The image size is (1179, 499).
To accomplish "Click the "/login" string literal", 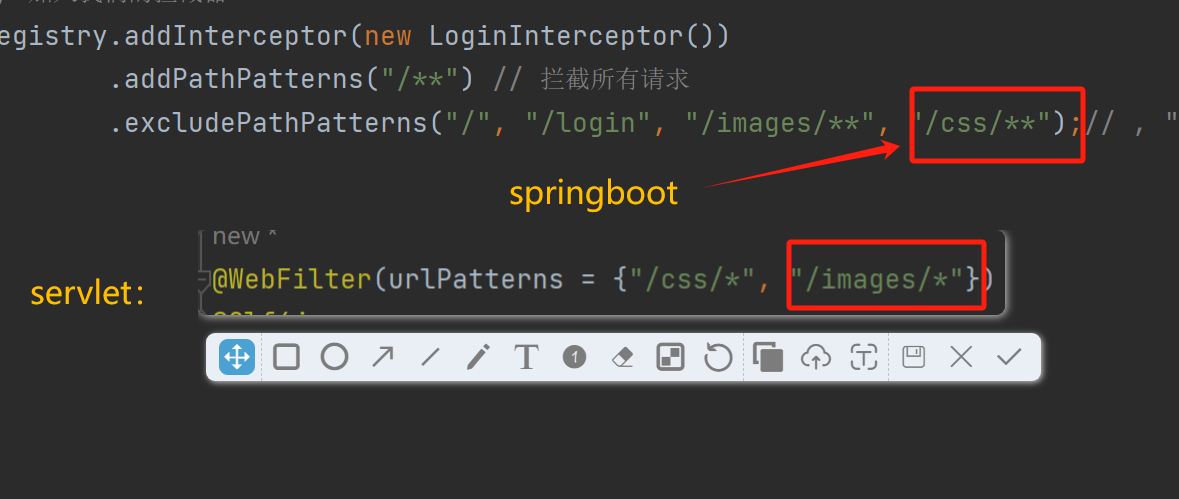I will click(x=590, y=122).
